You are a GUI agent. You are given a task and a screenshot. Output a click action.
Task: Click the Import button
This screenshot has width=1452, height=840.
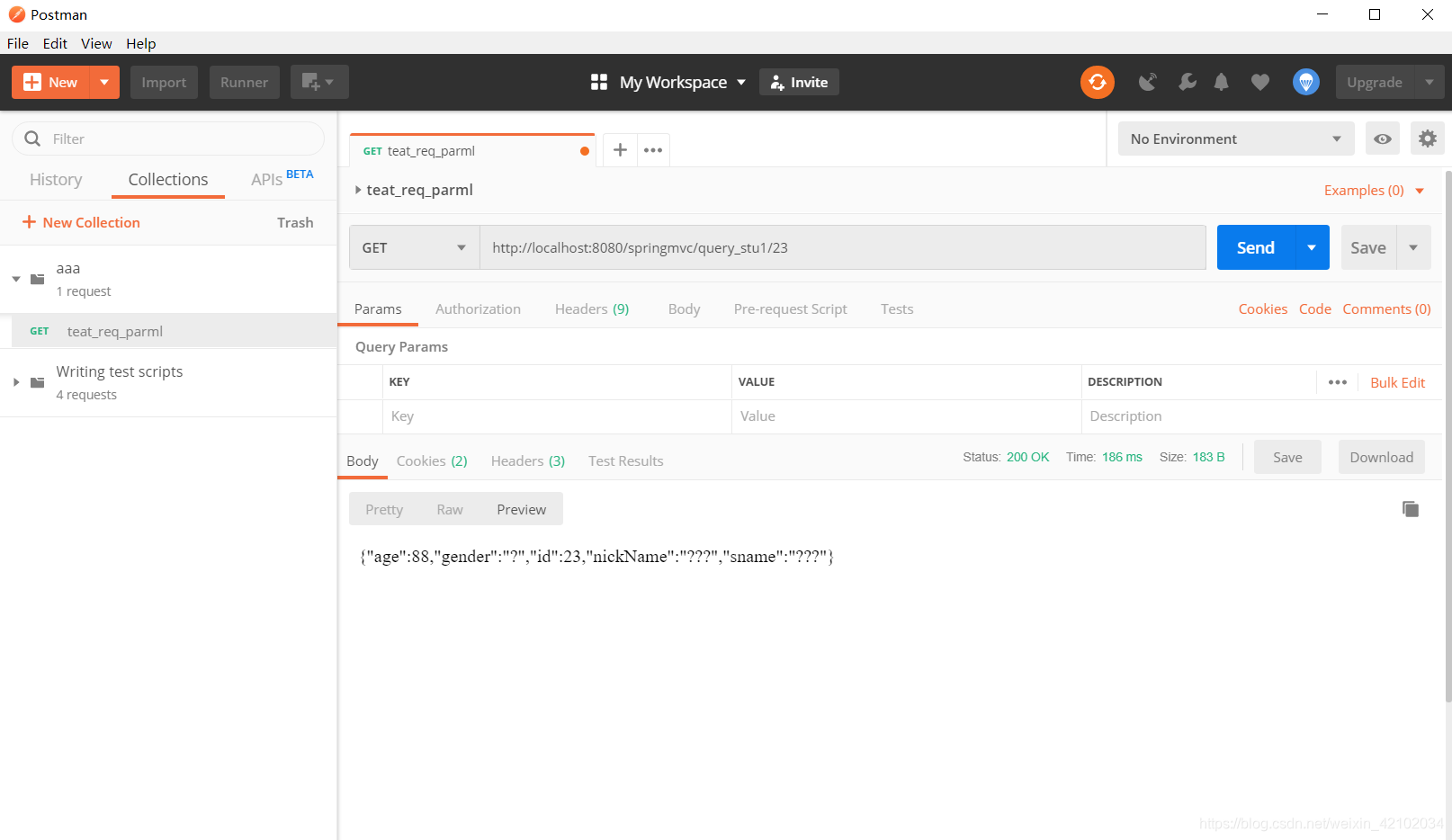[164, 82]
